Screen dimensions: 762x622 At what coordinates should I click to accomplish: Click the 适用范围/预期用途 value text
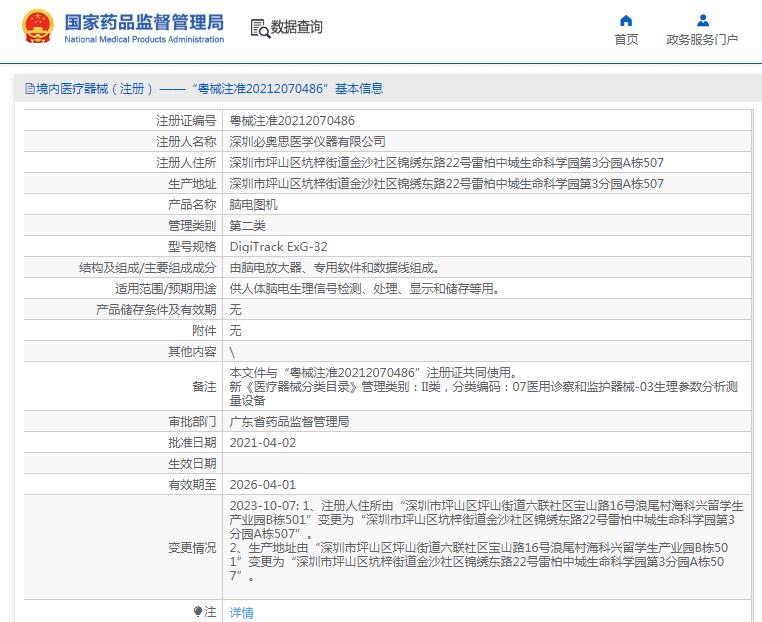(364, 289)
